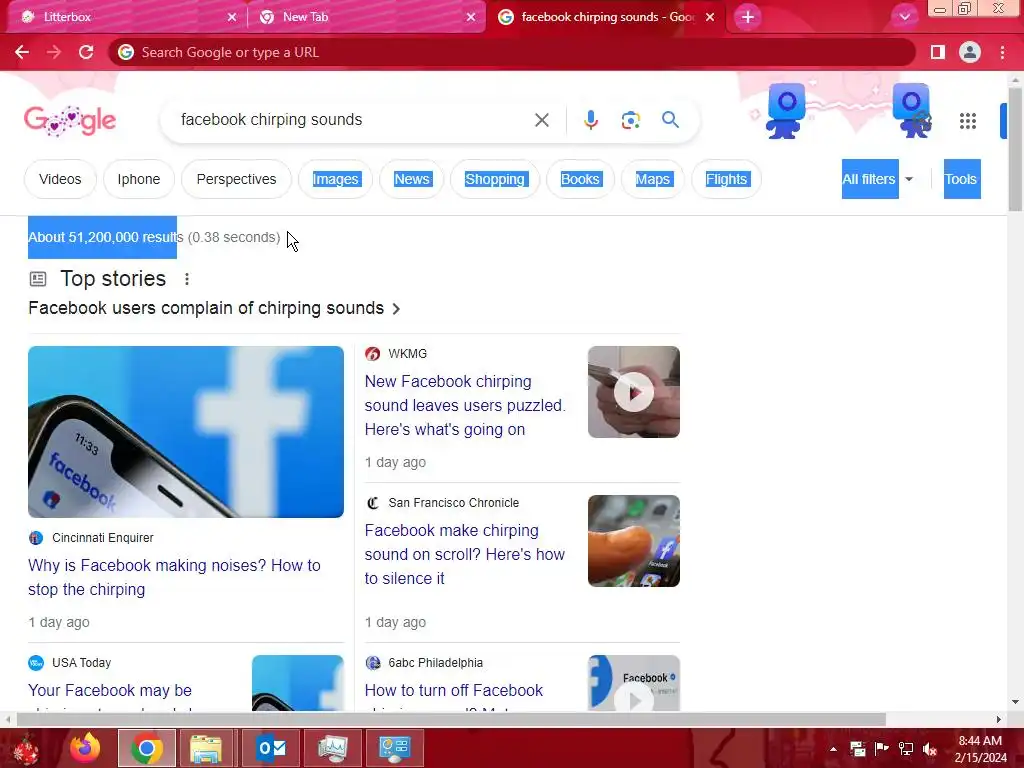Viewport: 1024px width, 768px height.
Task: Click the Google Valentine doodle logo
Action: (x=70, y=121)
